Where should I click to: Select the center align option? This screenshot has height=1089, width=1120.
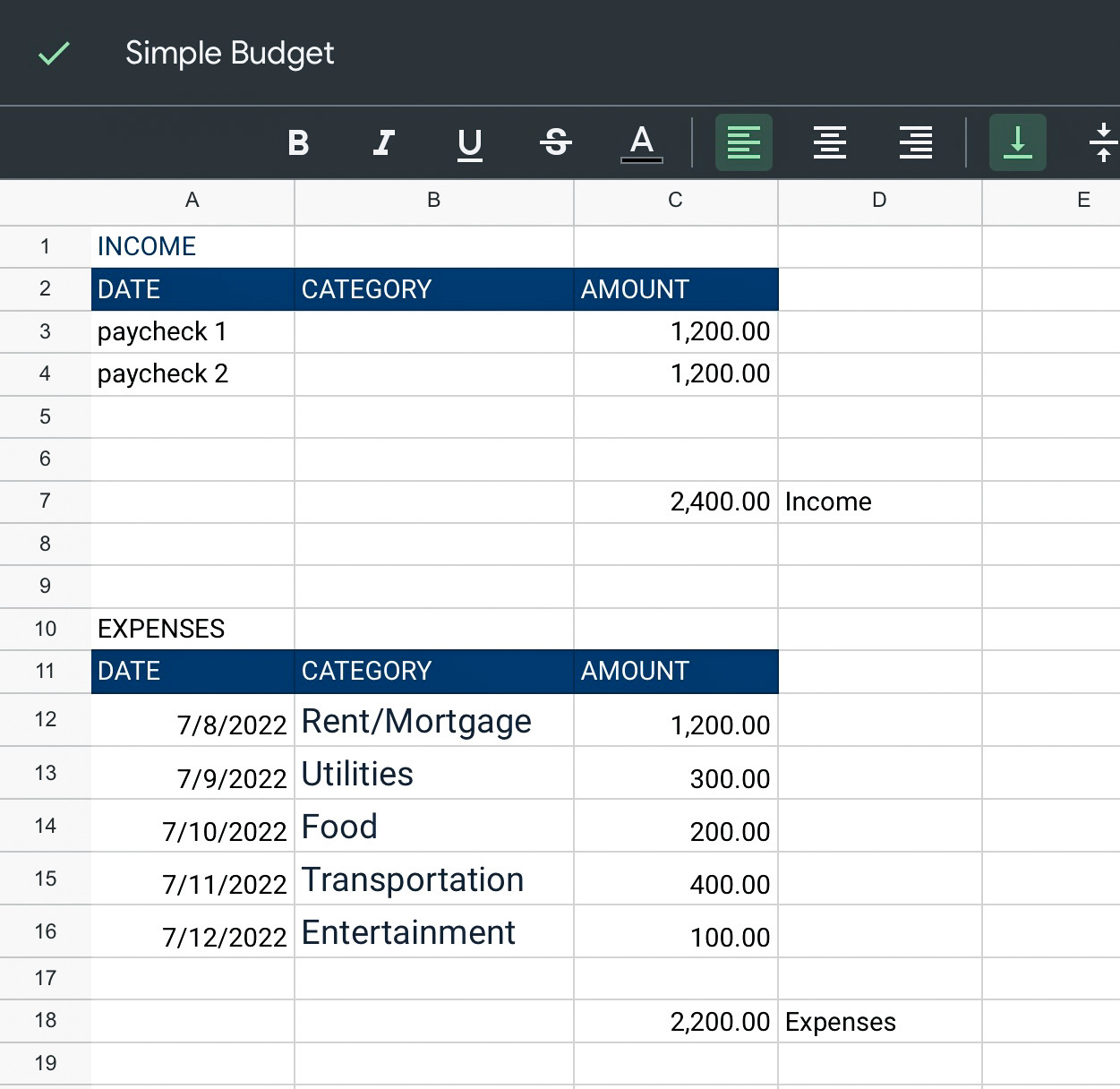pos(829,141)
